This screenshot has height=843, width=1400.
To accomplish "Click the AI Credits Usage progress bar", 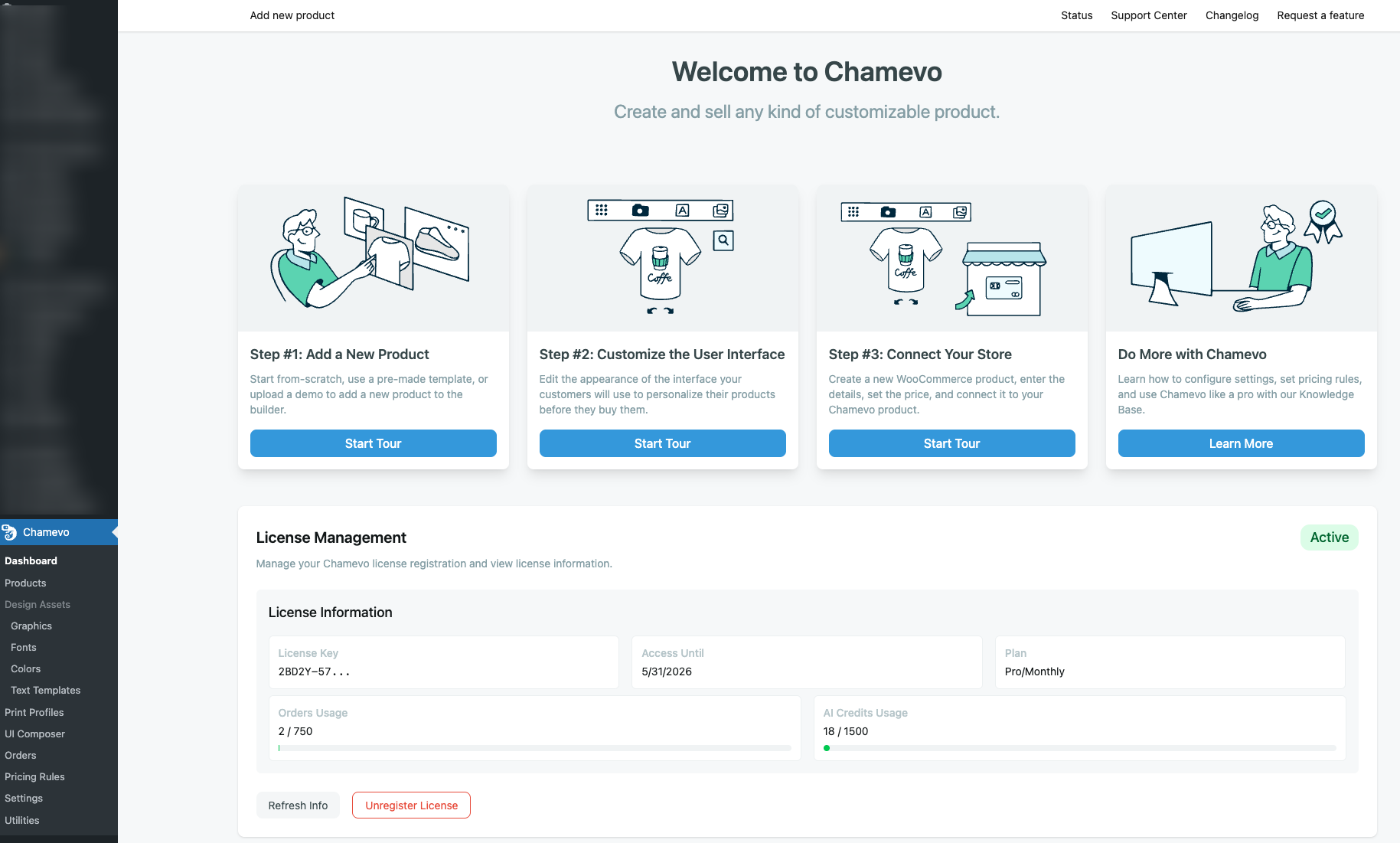I will [1079, 748].
